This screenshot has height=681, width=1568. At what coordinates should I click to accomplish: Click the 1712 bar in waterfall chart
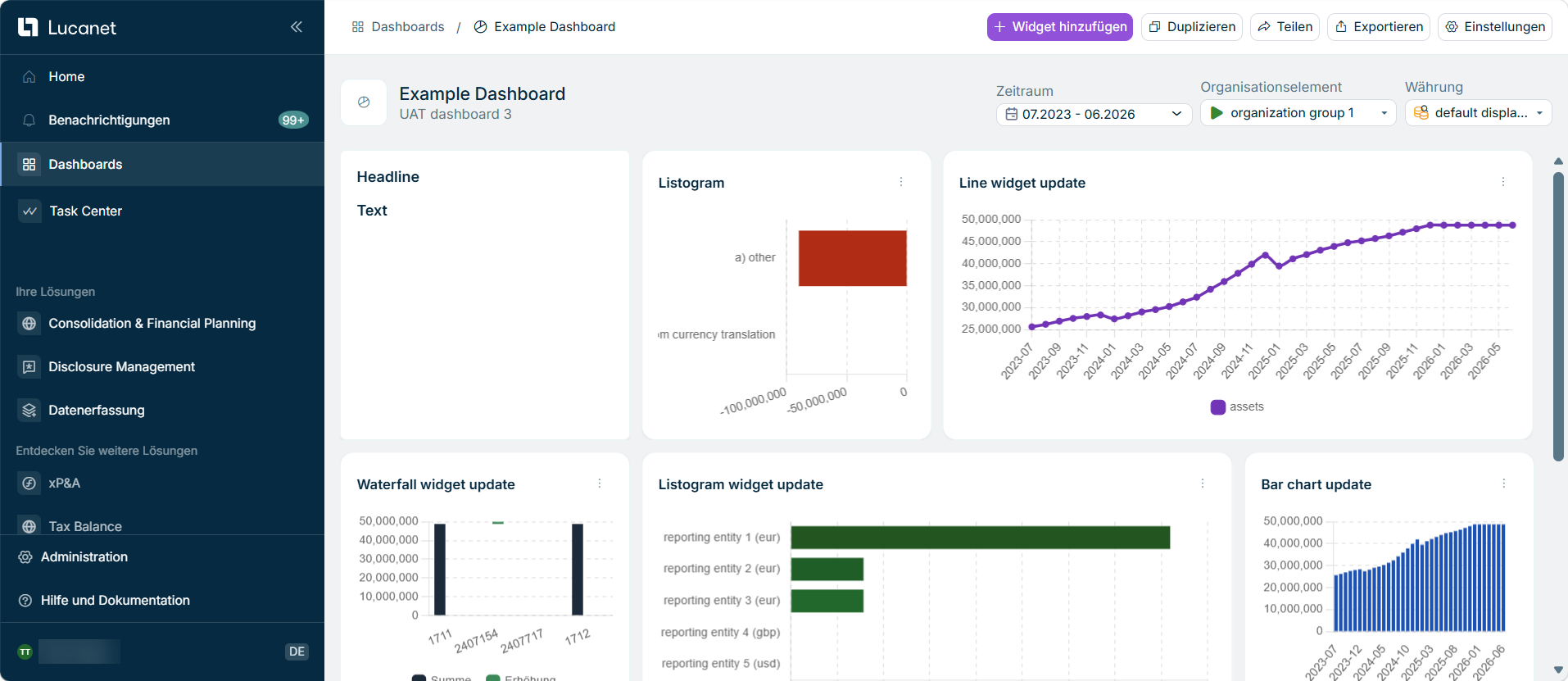pos(578,569)
